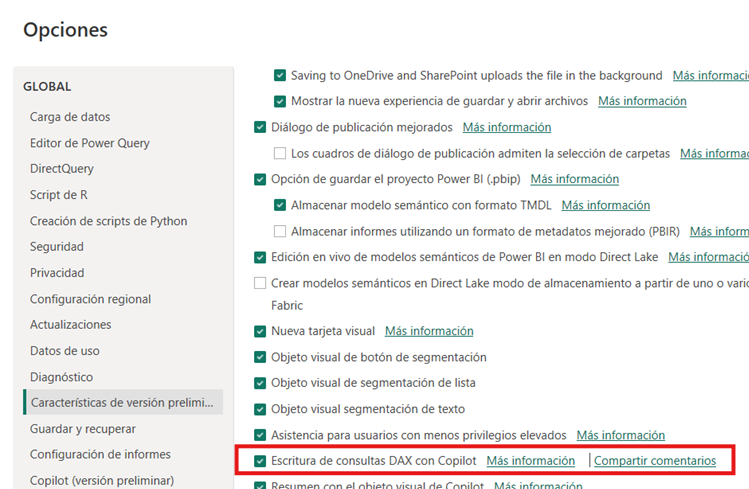The width and height of the screenshot is (749, 489).
Task: Open Copilot (versión preliminar) settings
Action: [x=102, y=480]
